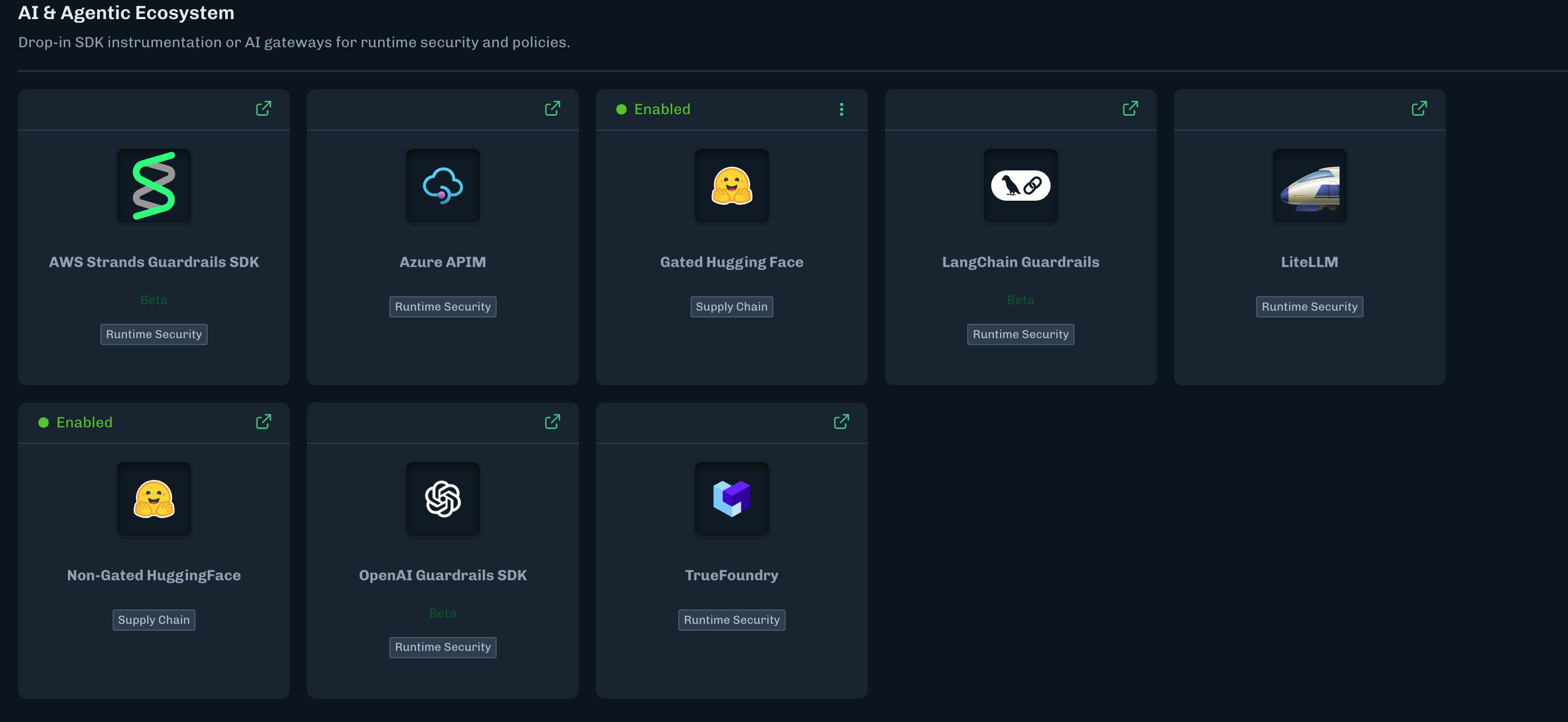The height and width of the screenshot is (722, 1568).
Task: Select the TrueFoundry title
Action: tap(731, 575)
